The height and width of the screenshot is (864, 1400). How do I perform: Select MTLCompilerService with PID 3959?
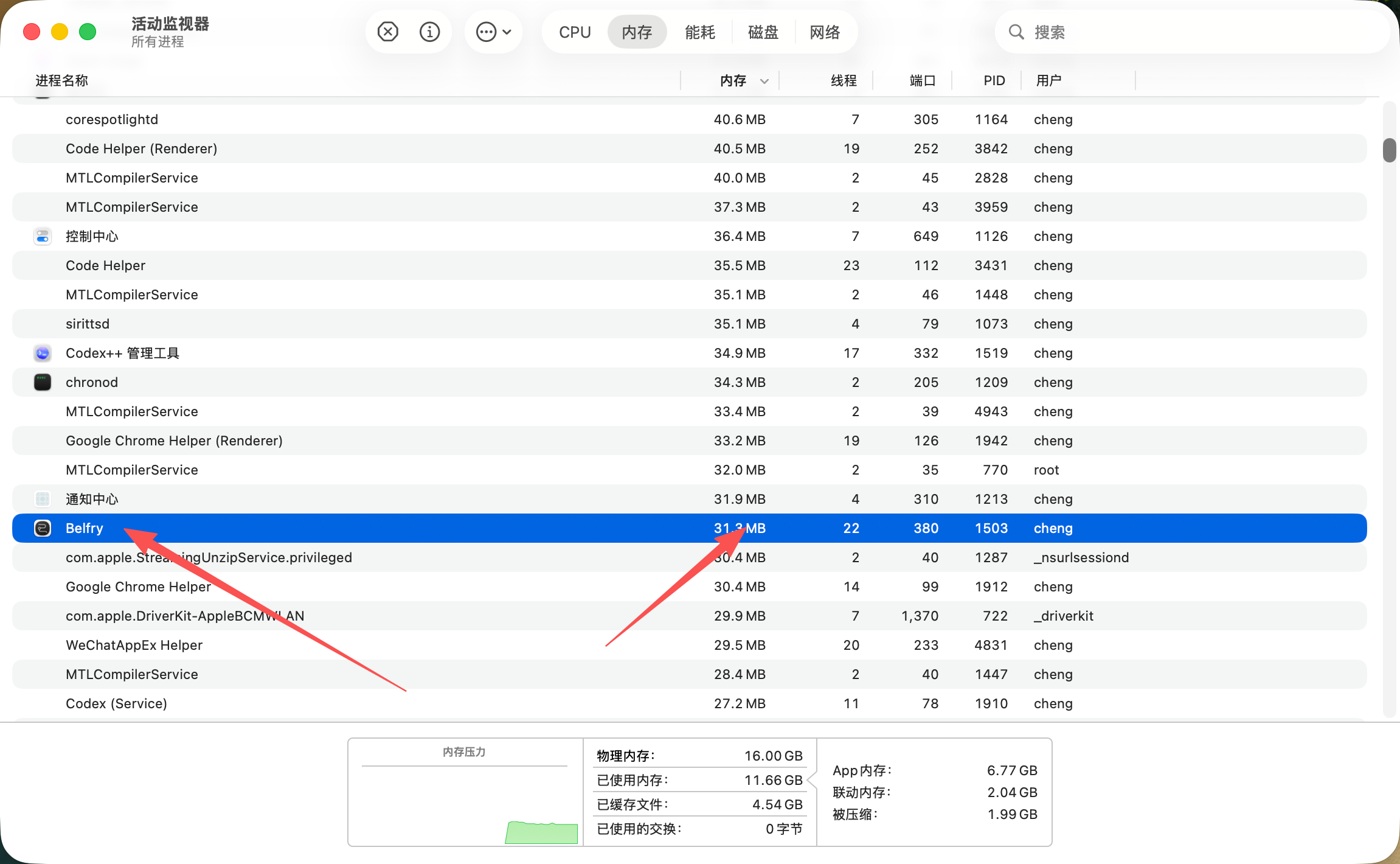click(x=690, y=207)
